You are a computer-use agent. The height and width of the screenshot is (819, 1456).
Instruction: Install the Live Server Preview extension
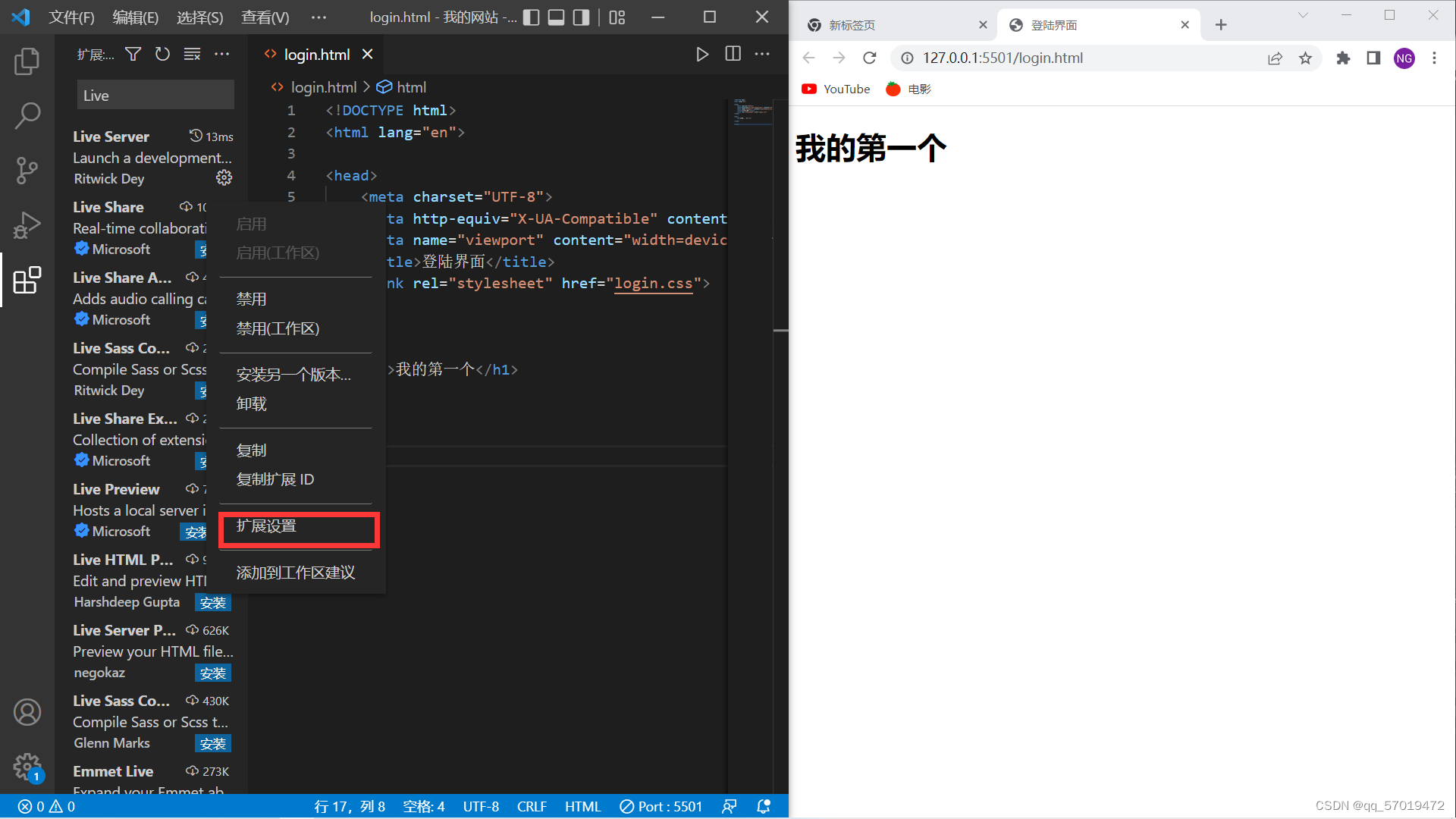click(x=212, y=673)
